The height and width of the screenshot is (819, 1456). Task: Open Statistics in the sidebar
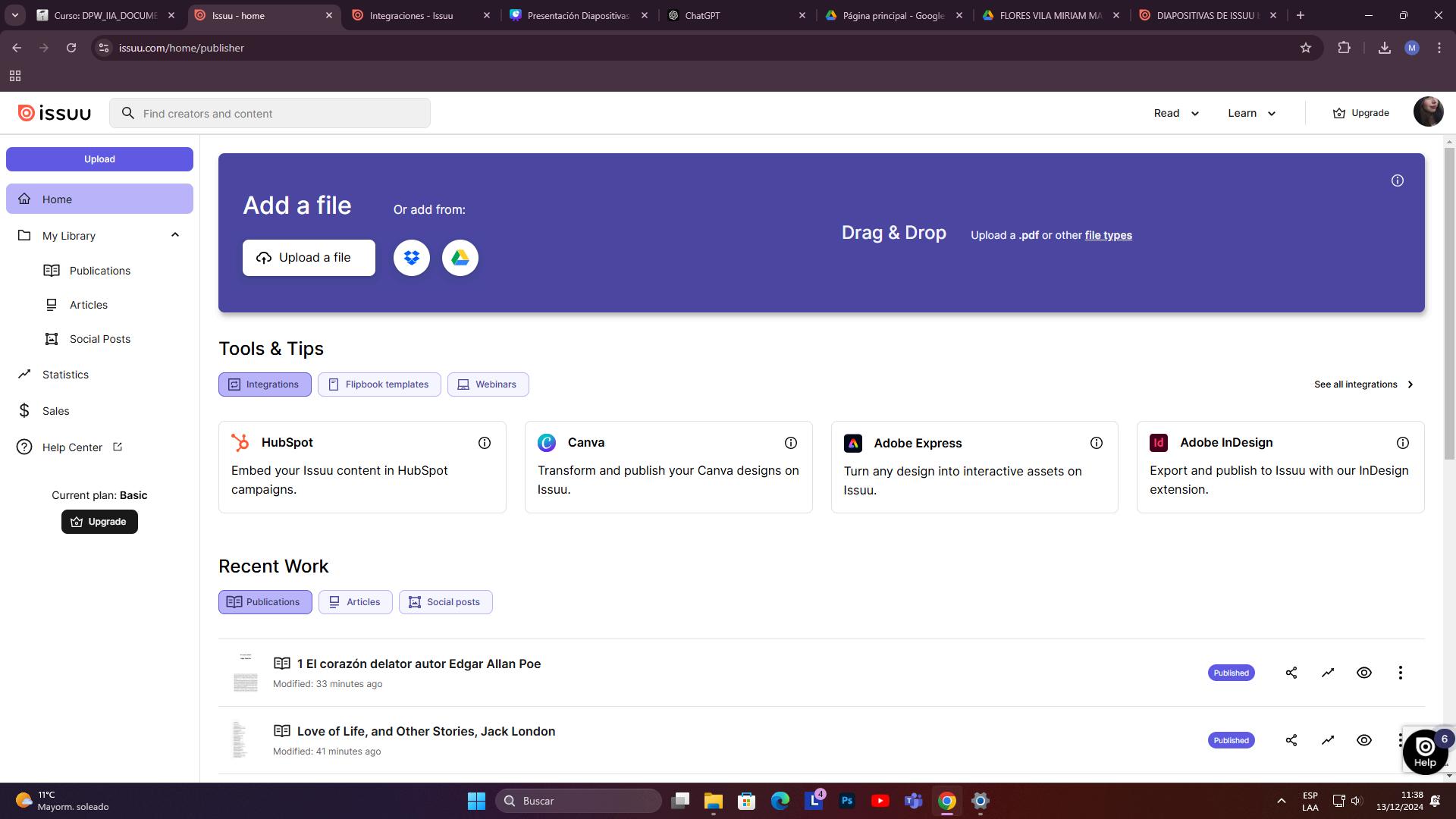click(x=65, y=375)
